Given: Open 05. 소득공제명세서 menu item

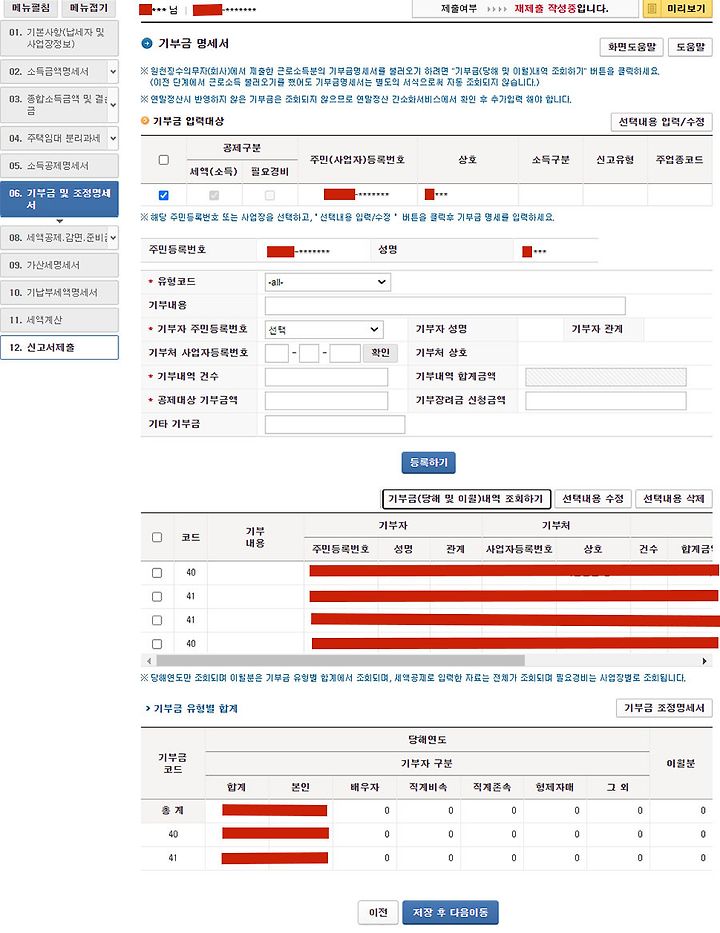Looking at the screenshot, I should (x=60, y=165).
